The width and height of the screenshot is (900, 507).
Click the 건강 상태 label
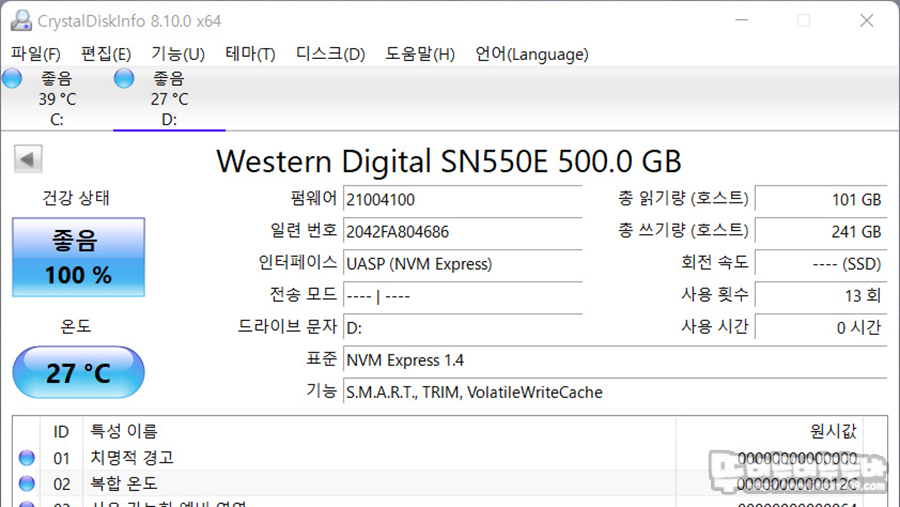pos(76,198)
